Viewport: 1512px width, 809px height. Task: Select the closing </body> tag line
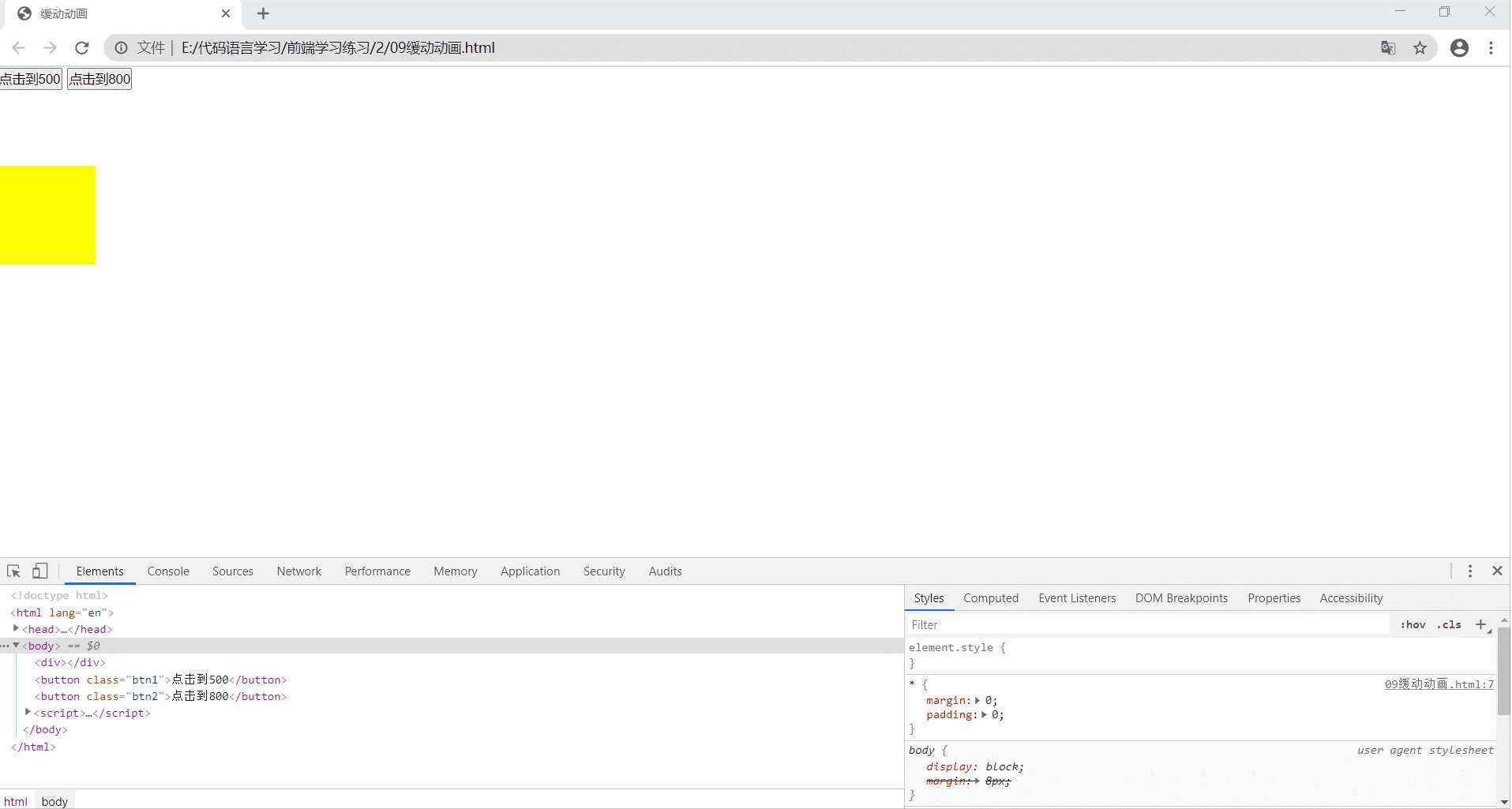45,729
